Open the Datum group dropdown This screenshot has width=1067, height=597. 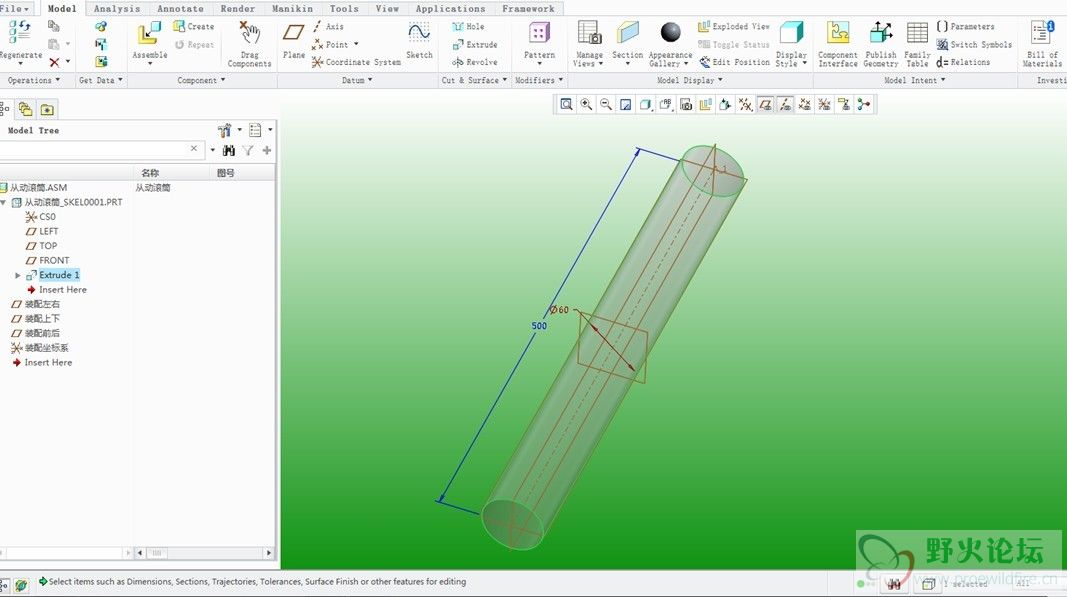pos(357,80)
